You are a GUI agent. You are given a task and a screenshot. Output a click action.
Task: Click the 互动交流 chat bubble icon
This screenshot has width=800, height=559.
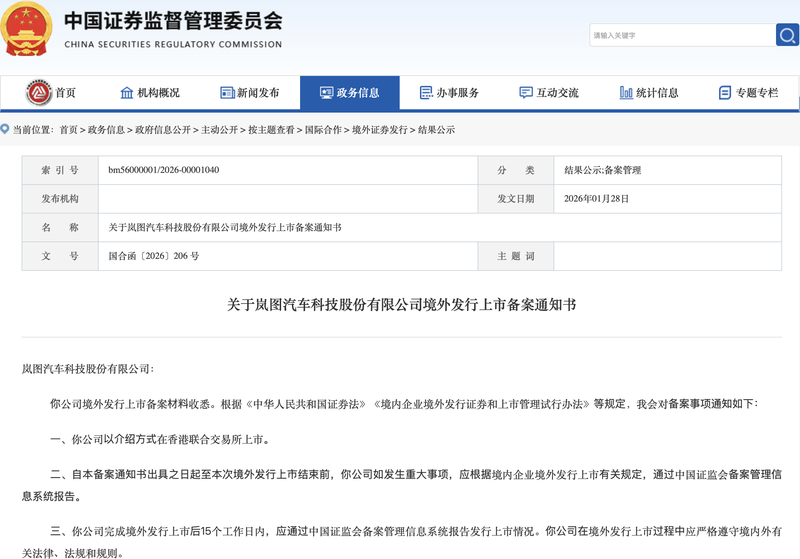526,93
